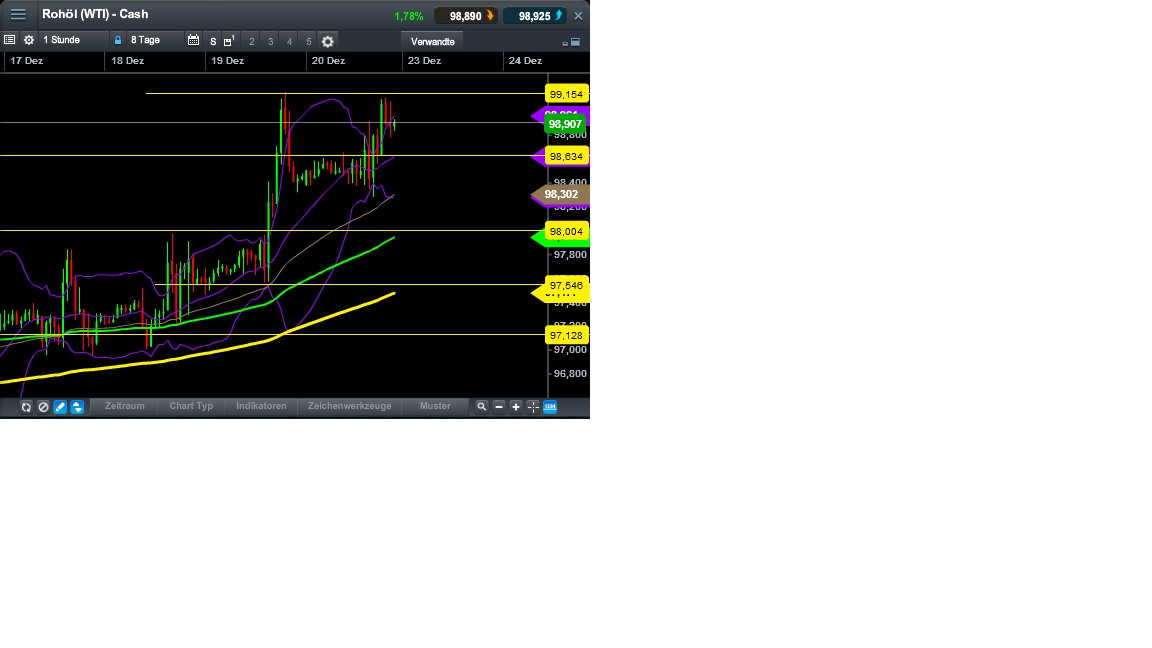This screenshot has width=1152, height=648.
Task: Toggle the disable-drawings crossed circle icon
Action: (x=42, y=407)
